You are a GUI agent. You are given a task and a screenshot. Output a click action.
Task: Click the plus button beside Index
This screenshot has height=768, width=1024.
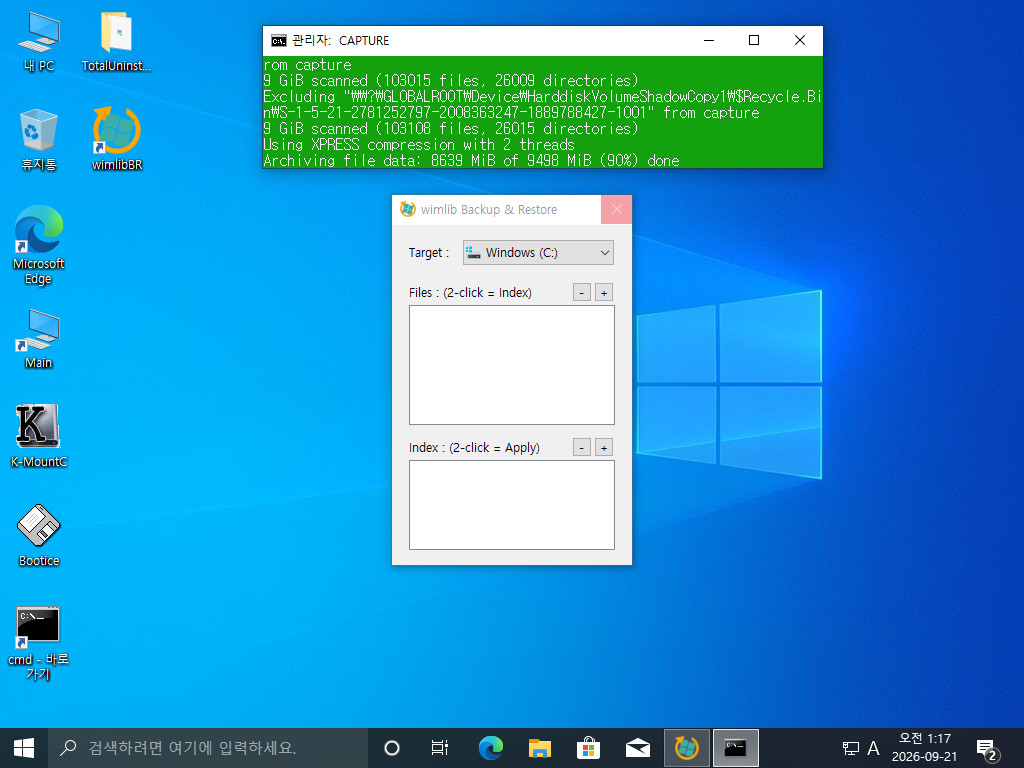pos(604,447)
